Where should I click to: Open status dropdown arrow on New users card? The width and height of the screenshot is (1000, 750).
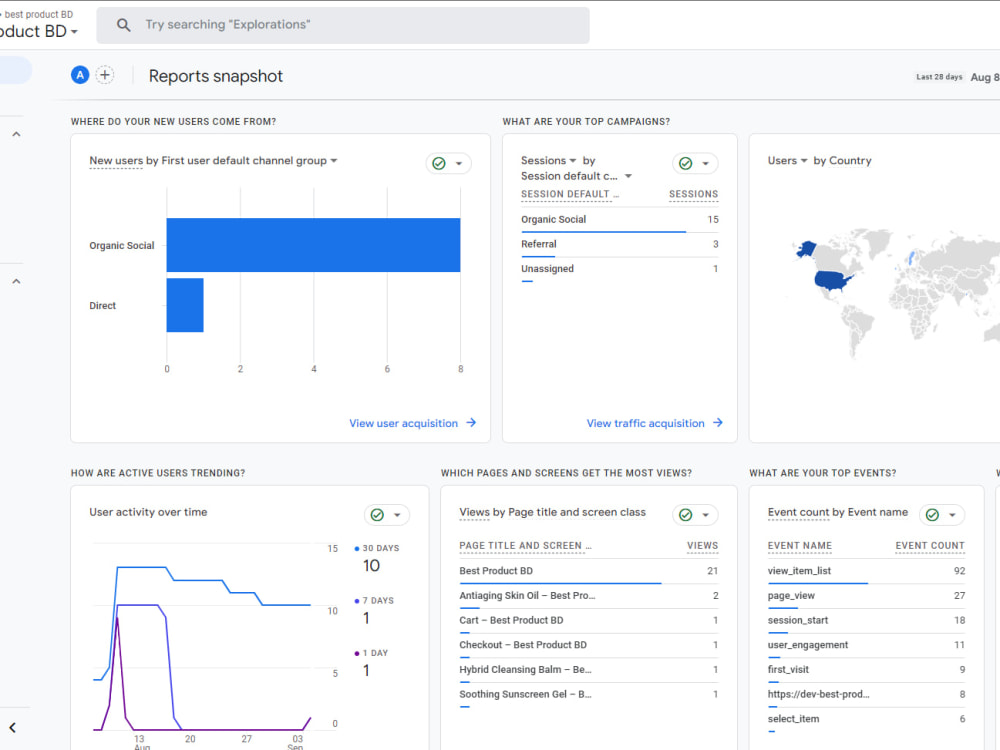pos(459,163)
